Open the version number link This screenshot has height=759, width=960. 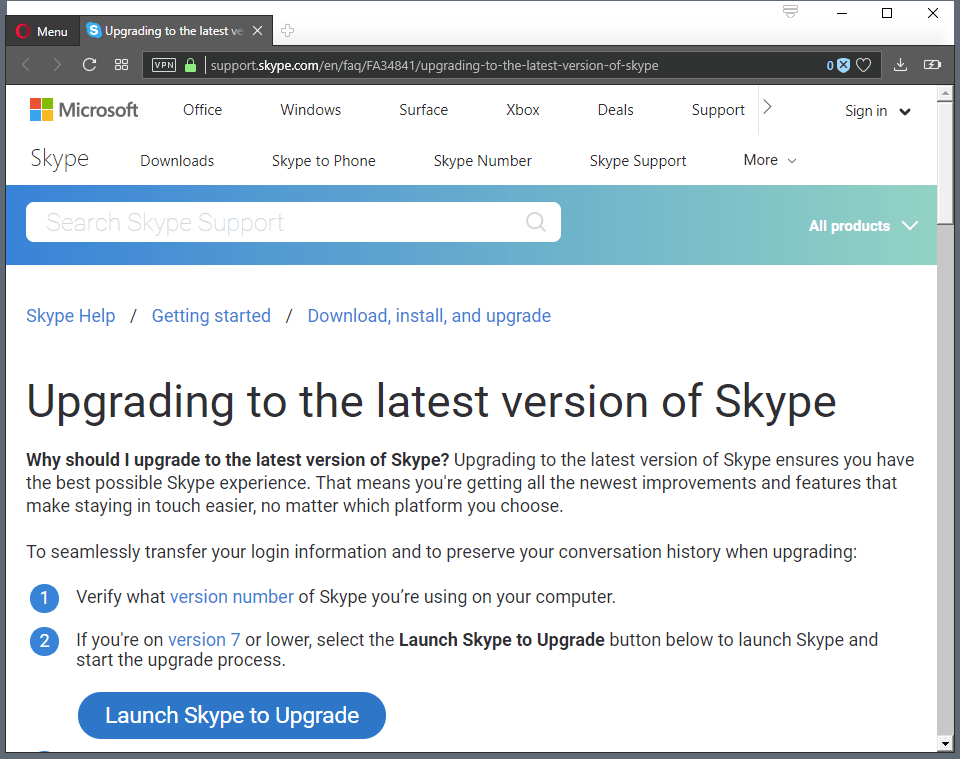coord(232,597)
